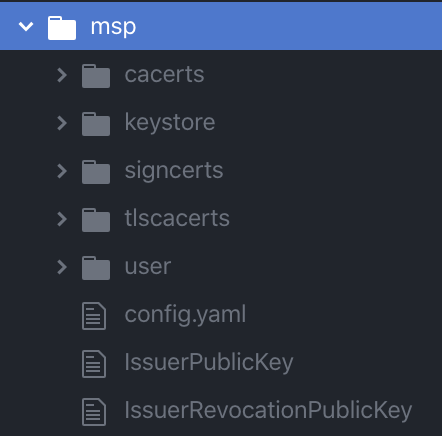Click the msp folder icon
Image resolution: width=442 pixels, height=436 pixels.
click(62, 28)
